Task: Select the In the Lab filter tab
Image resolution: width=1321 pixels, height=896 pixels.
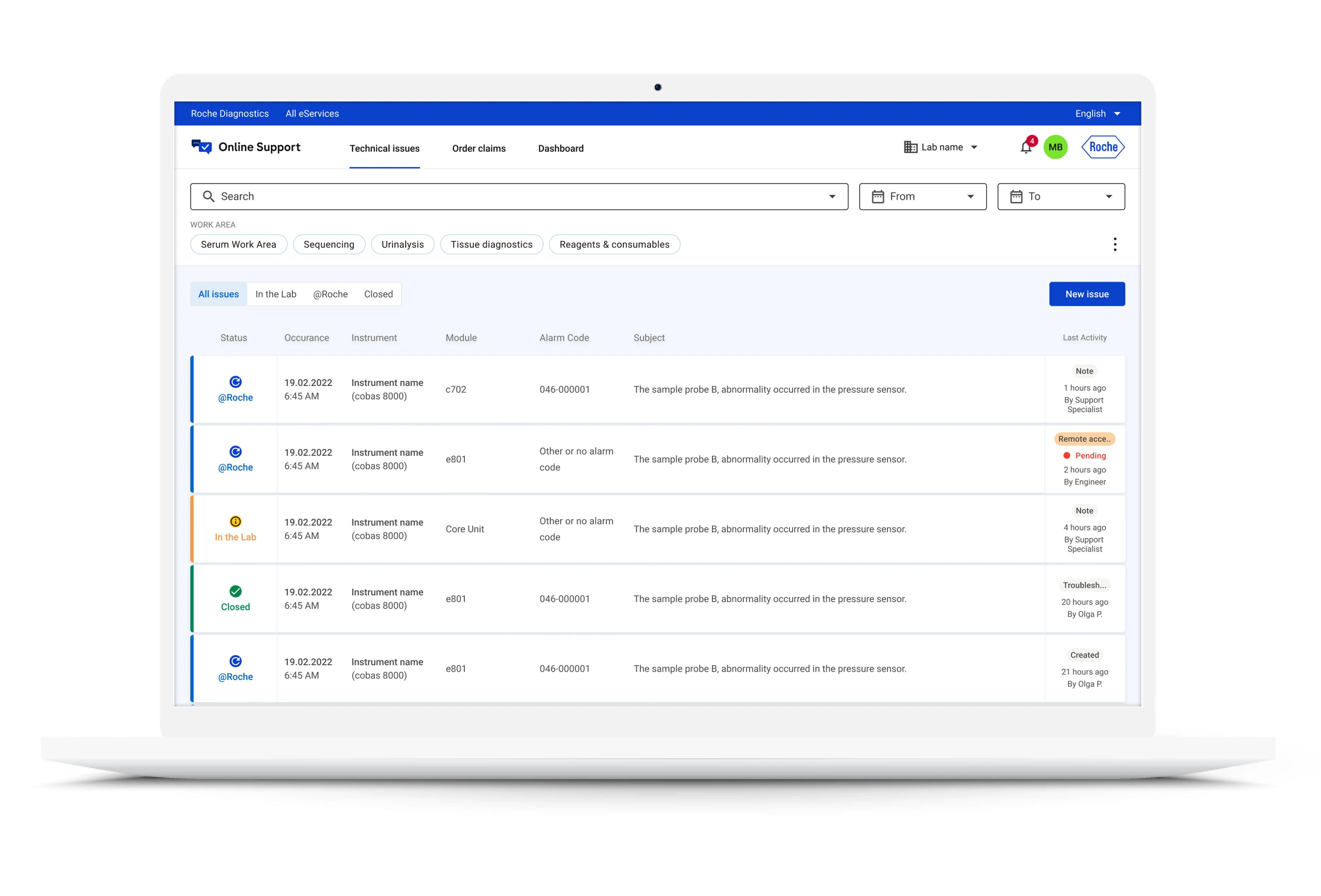Action: [x=276, y=294]
